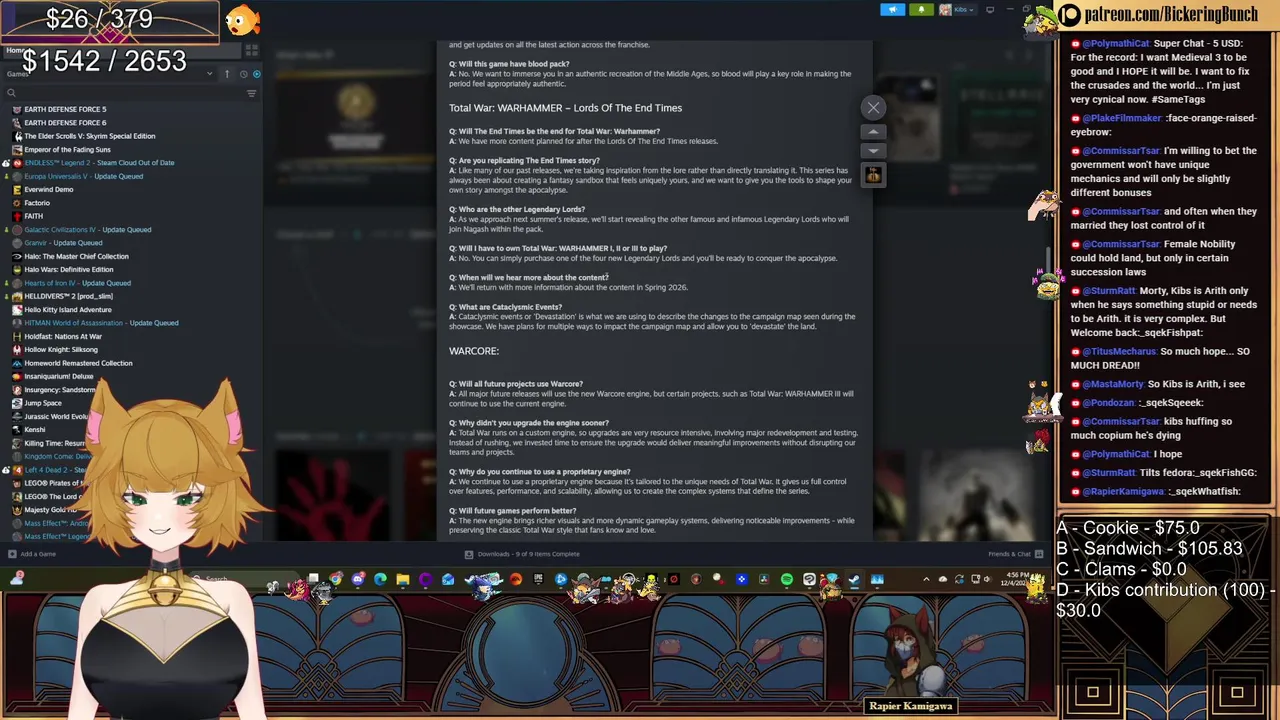Open Epic Games Launcher from taskbar
Screen dimensions: 1280x720
[538, 579]
